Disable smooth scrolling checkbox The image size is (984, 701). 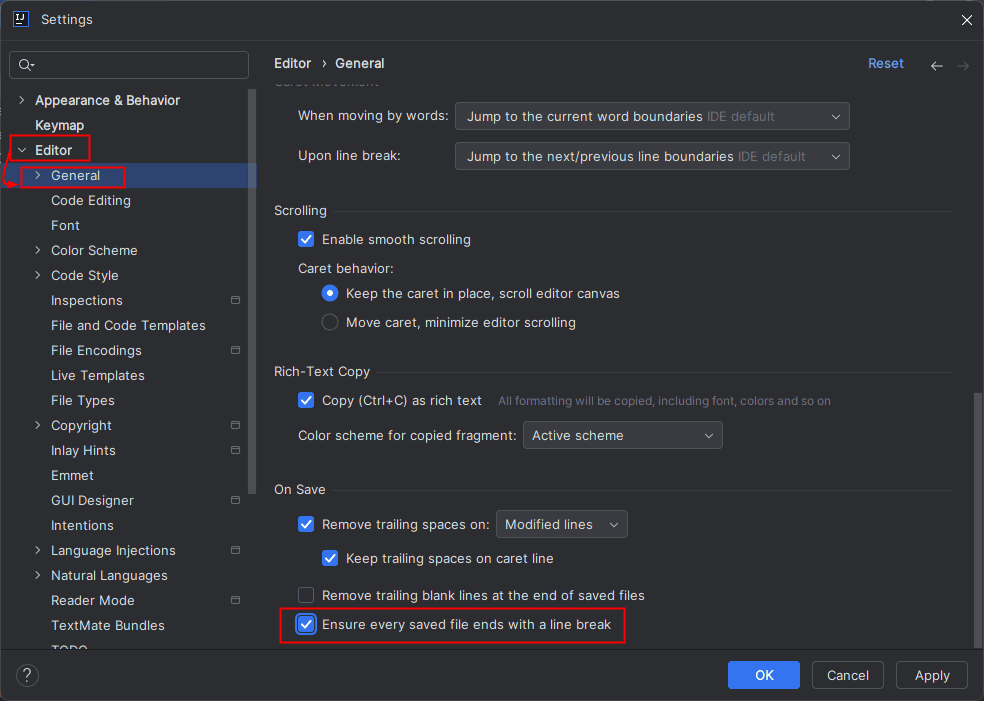click(306, 240)
